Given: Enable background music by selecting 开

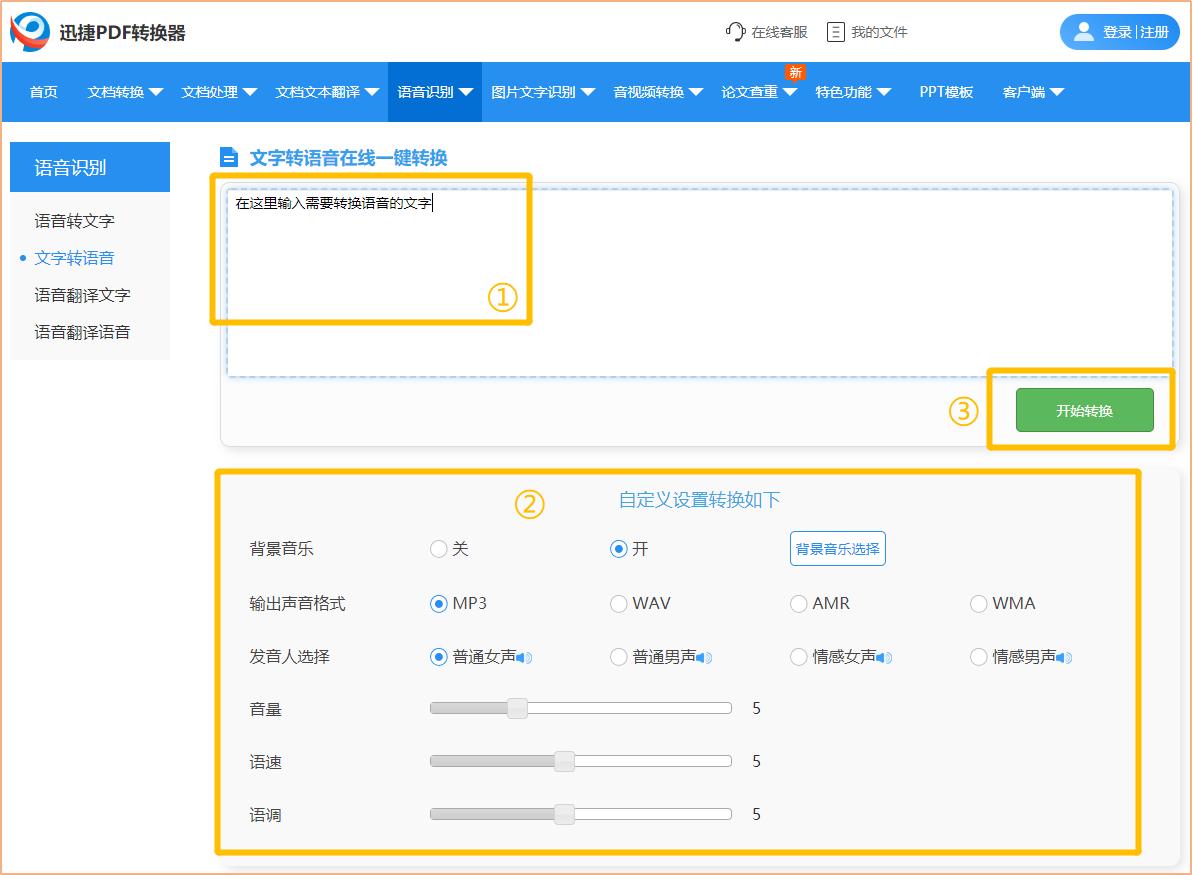Looking at the screenshot, I should [618, 548].
